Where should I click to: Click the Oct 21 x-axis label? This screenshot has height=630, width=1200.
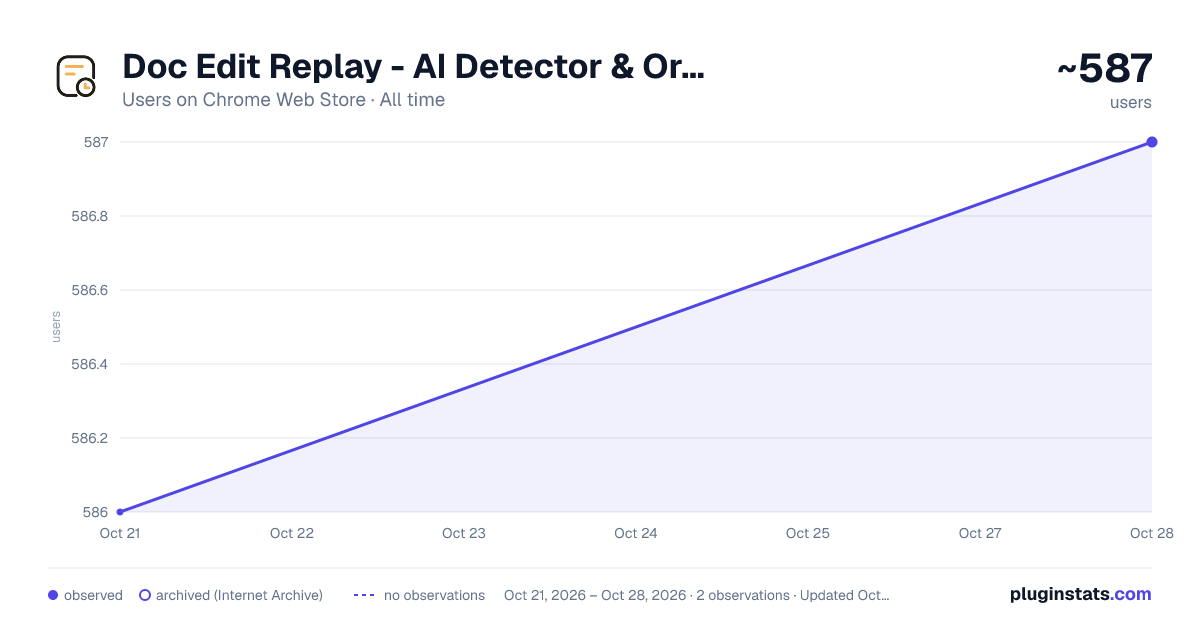tap(120, 534)
